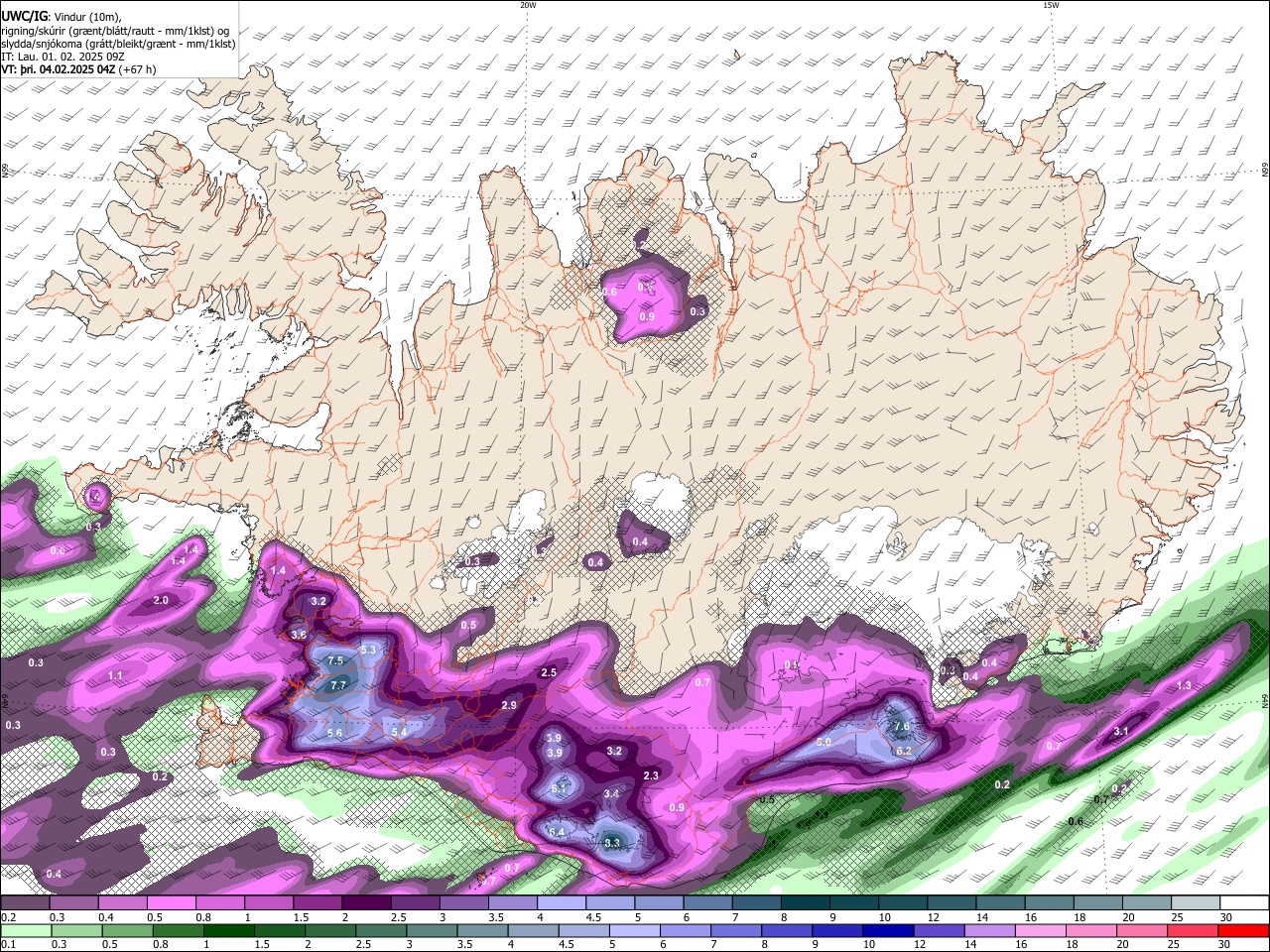Click the 2.0 precipitation value

[161, 600]
